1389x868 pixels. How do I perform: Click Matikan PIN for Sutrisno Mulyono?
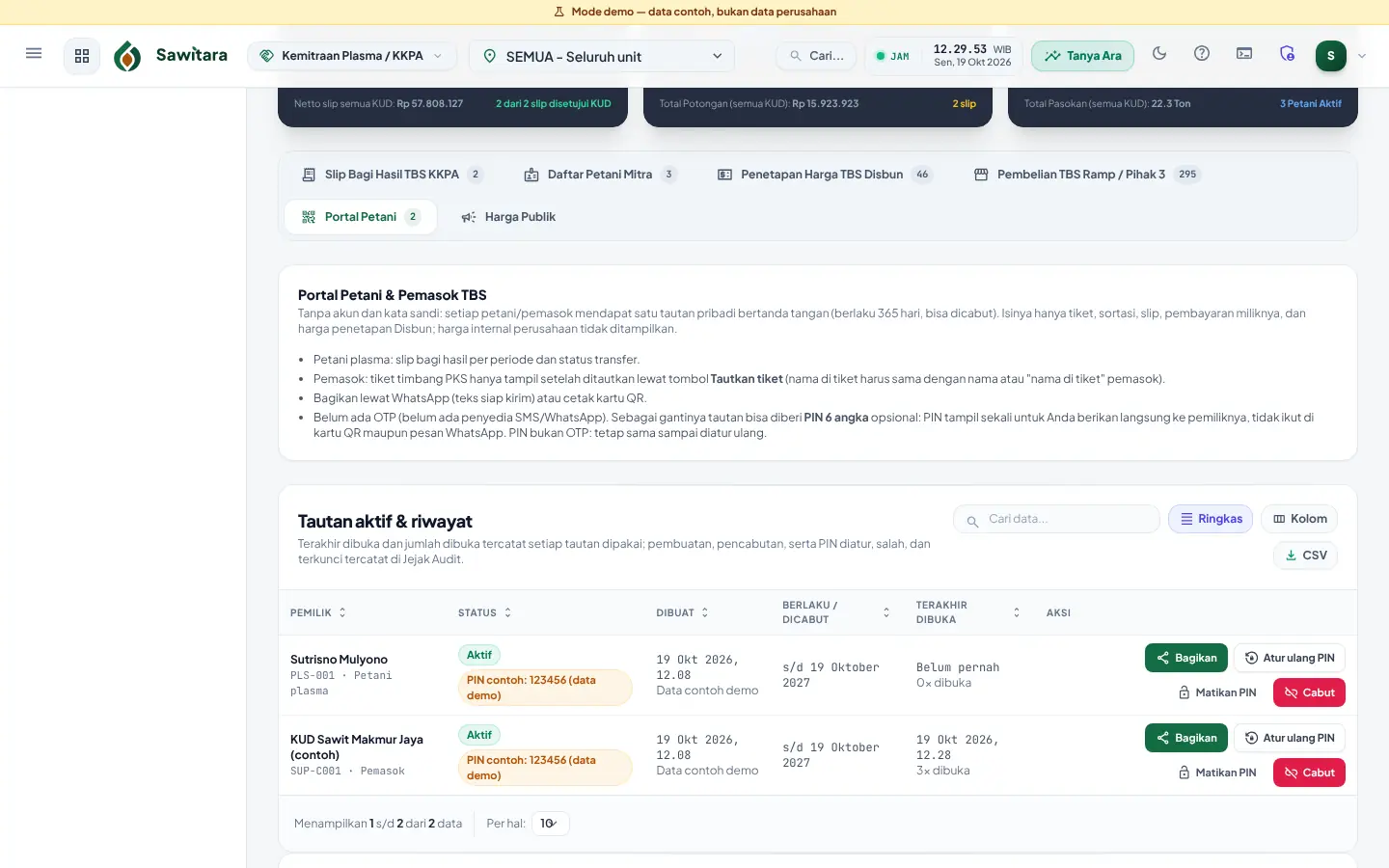coord(1217,692)
